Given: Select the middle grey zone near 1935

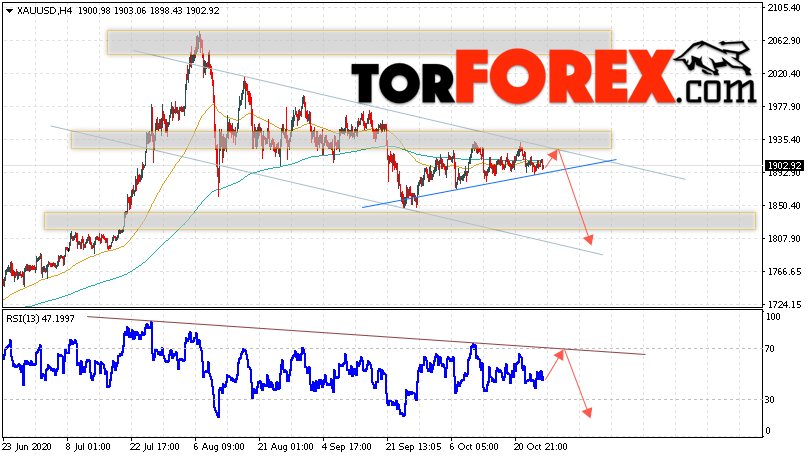Looking at the screenshot, I should (x=341, y=140).
